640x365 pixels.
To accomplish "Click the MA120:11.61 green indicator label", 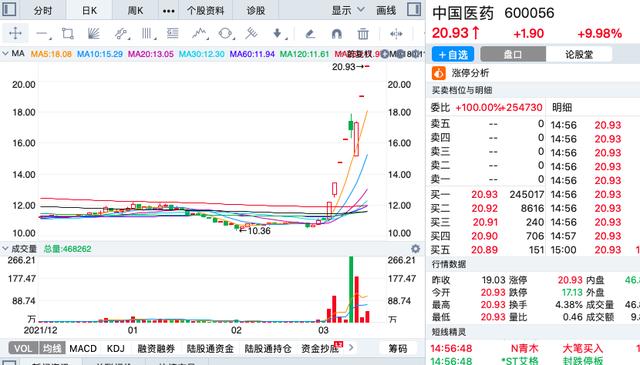I will (304, 54).
